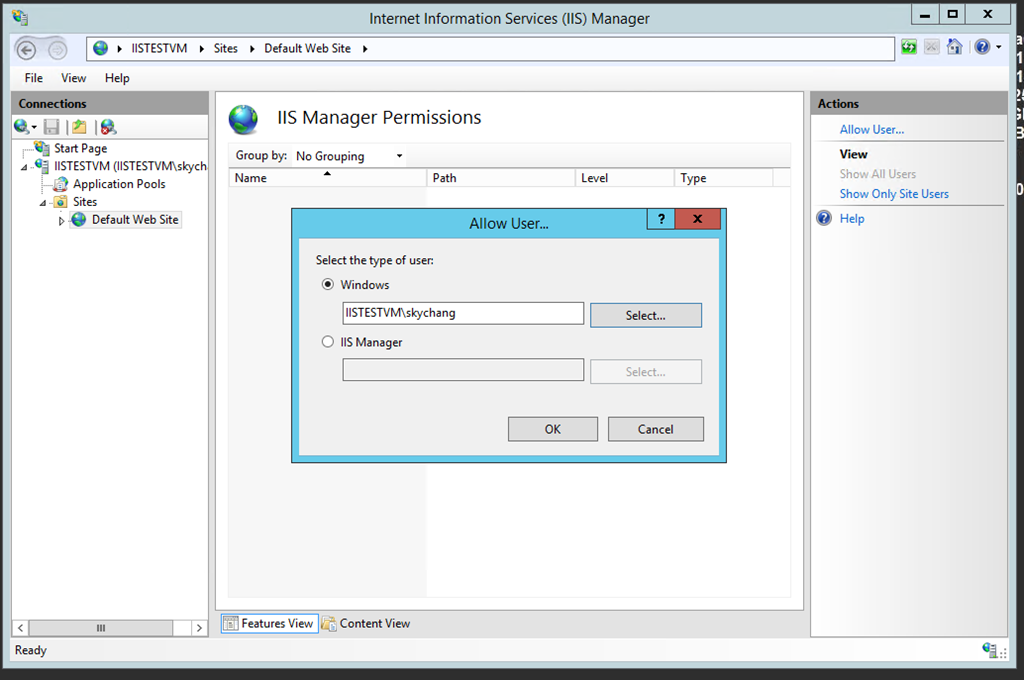1024x680 pixels.
Task: Click the green Refresh Page icon
Action: click(909, 47)
